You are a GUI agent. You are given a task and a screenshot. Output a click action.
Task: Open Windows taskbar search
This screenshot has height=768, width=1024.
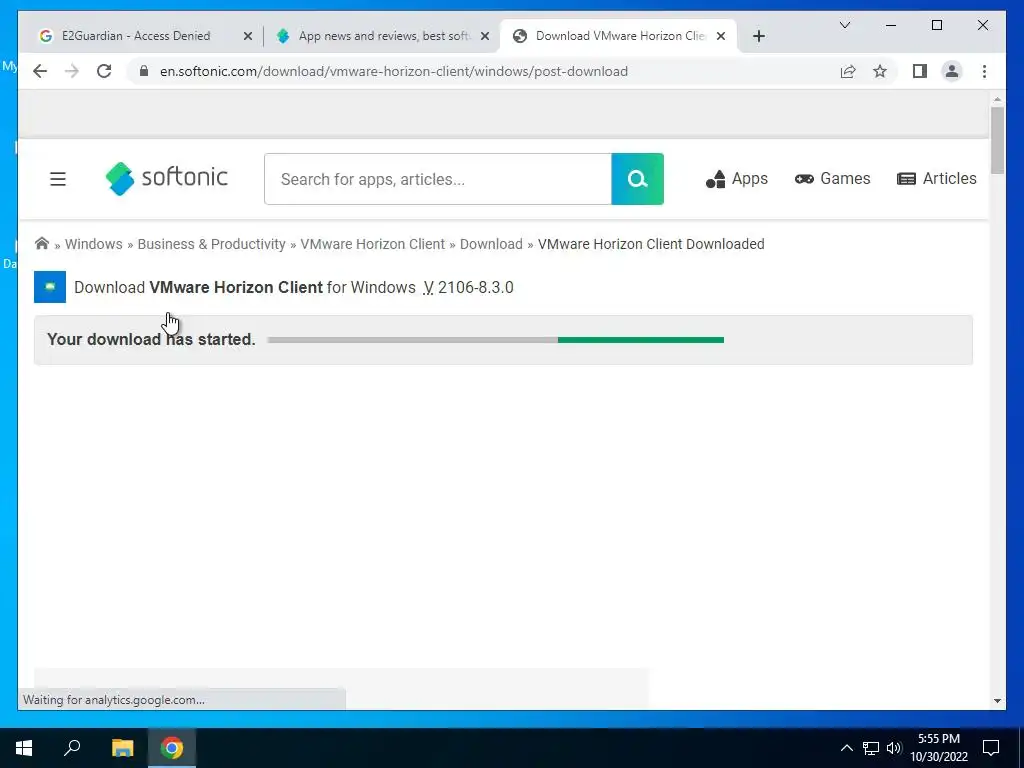[x=72, y=748]
